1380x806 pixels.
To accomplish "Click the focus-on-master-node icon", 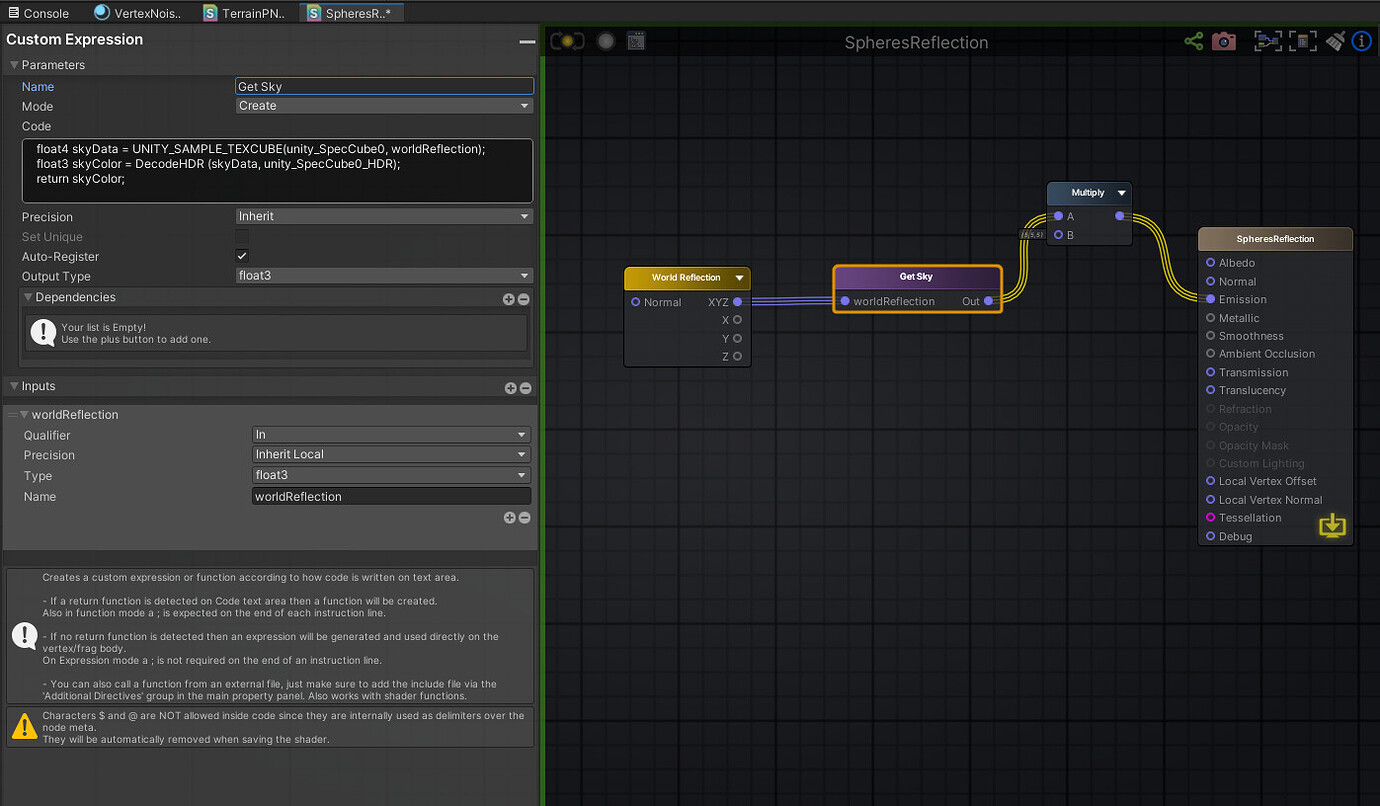I will (1302, 40).
